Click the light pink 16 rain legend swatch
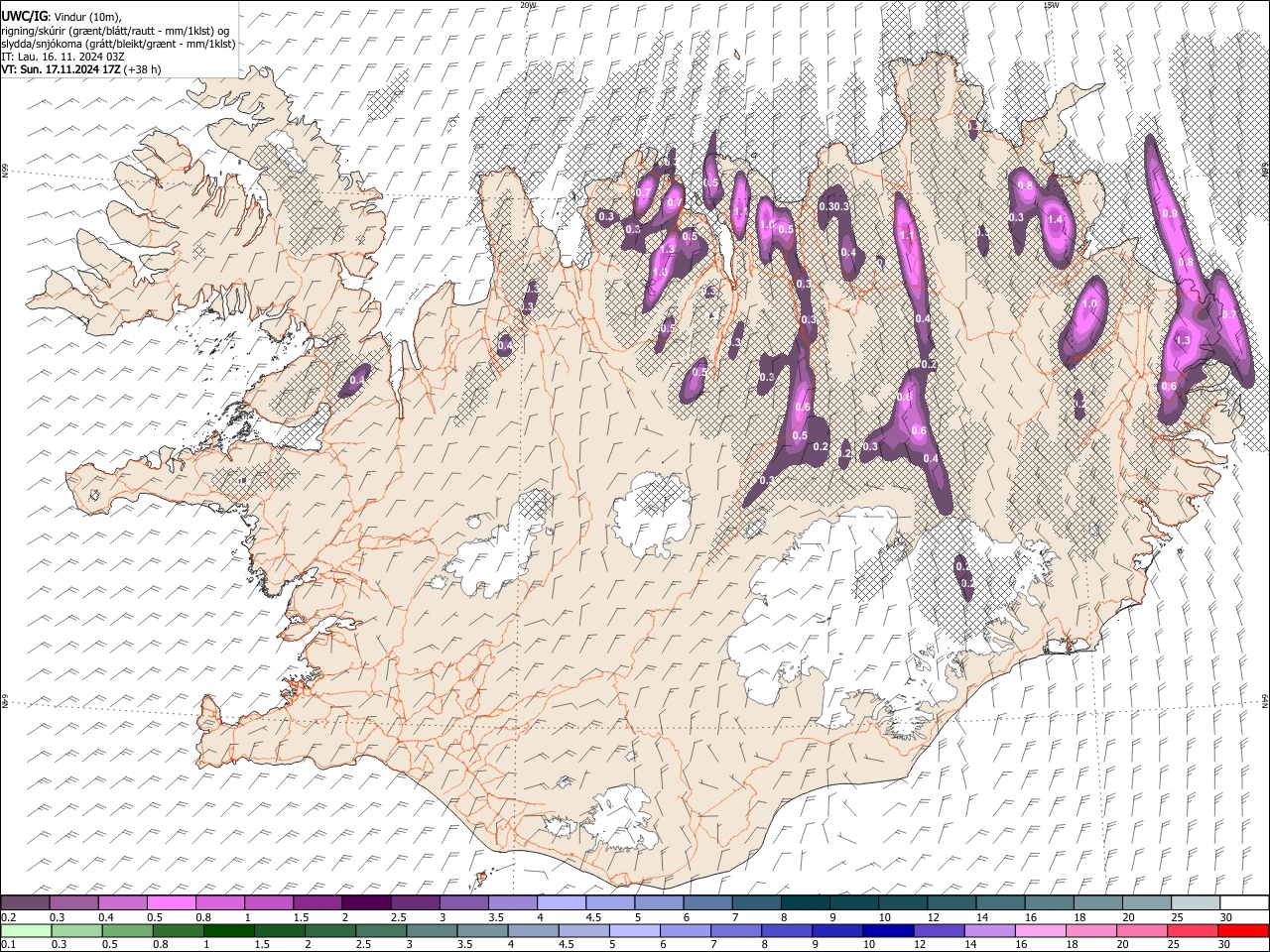 coord(1040,930)
